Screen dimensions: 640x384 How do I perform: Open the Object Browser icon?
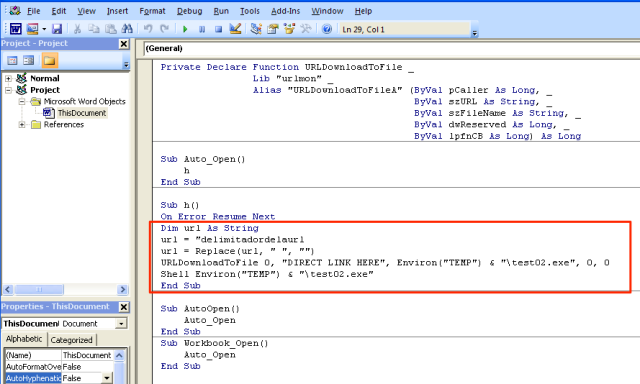pos(289,29)
